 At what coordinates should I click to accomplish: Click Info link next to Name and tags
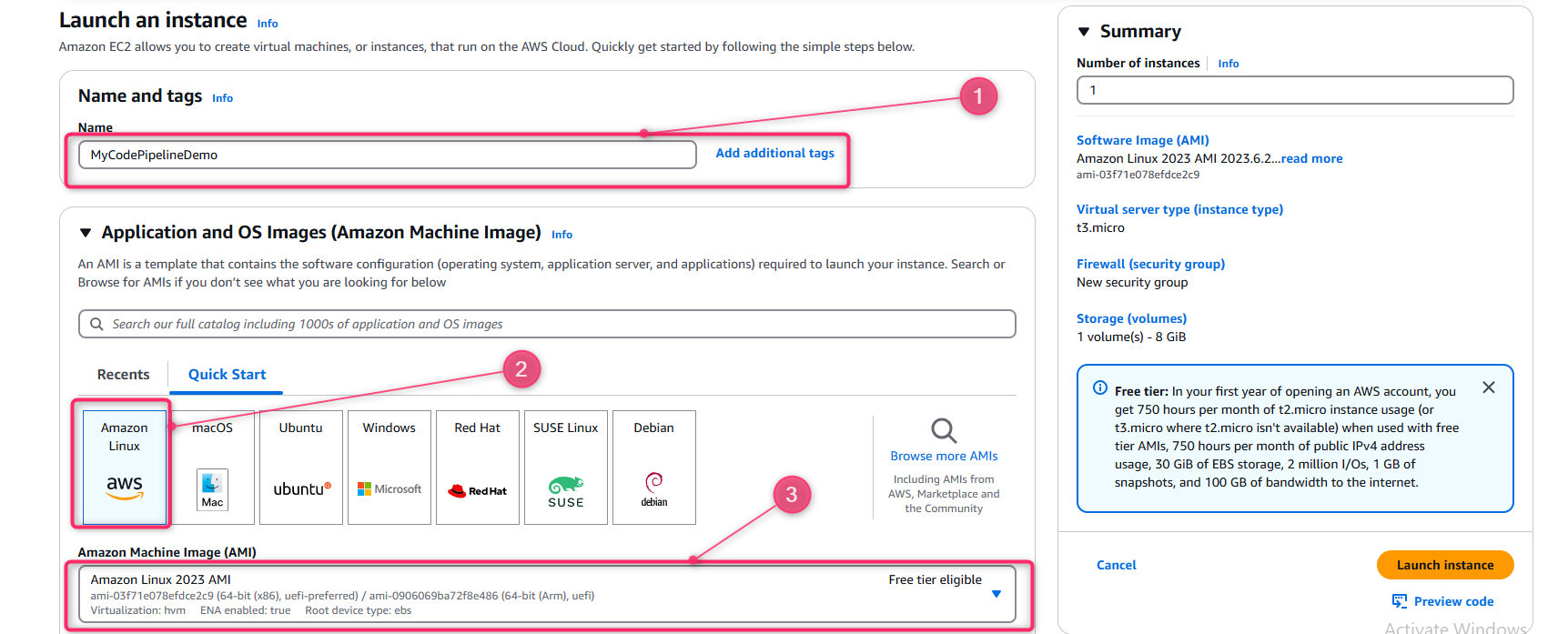[x=223, y=98]
